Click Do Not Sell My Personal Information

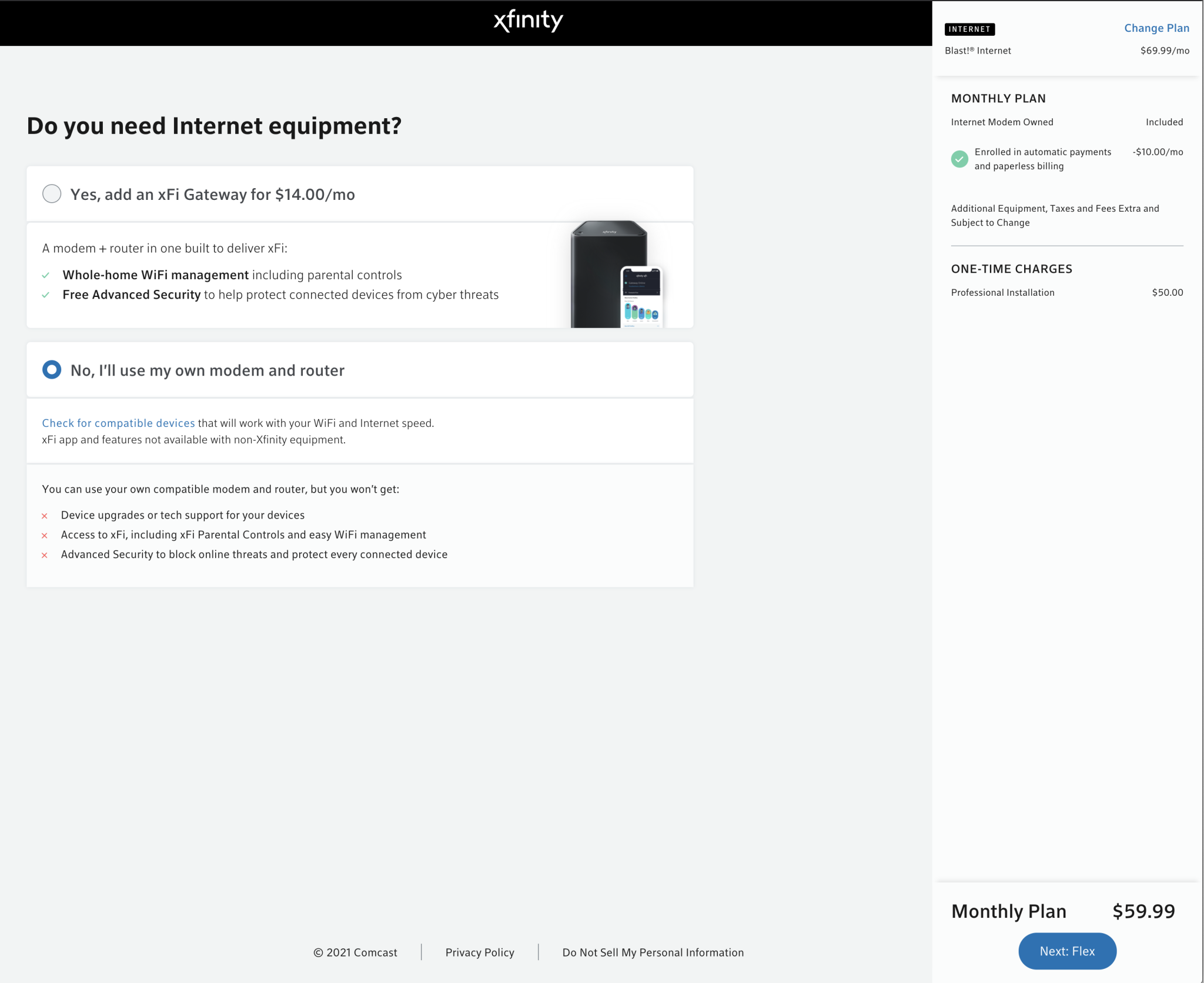point(653,952)
